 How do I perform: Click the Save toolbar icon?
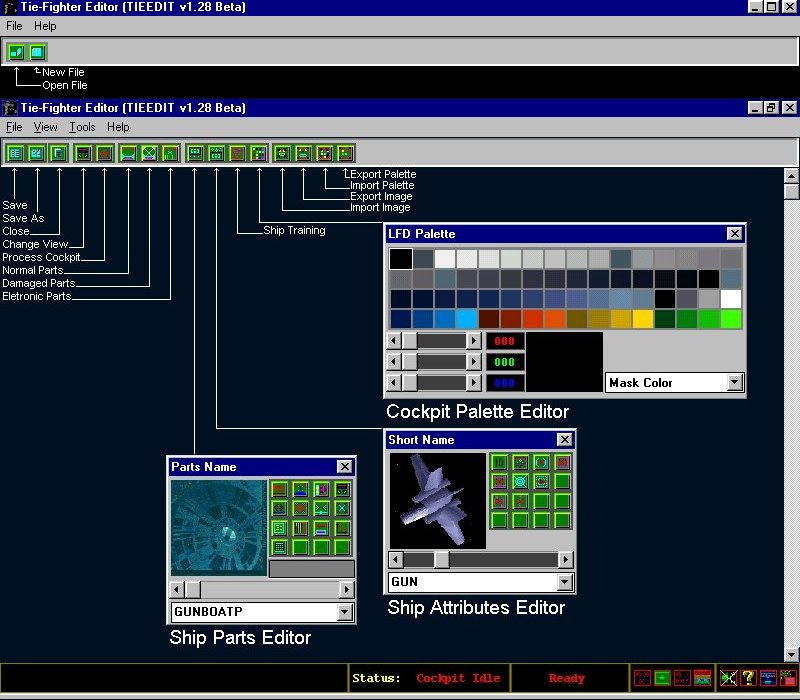[15, 153]
